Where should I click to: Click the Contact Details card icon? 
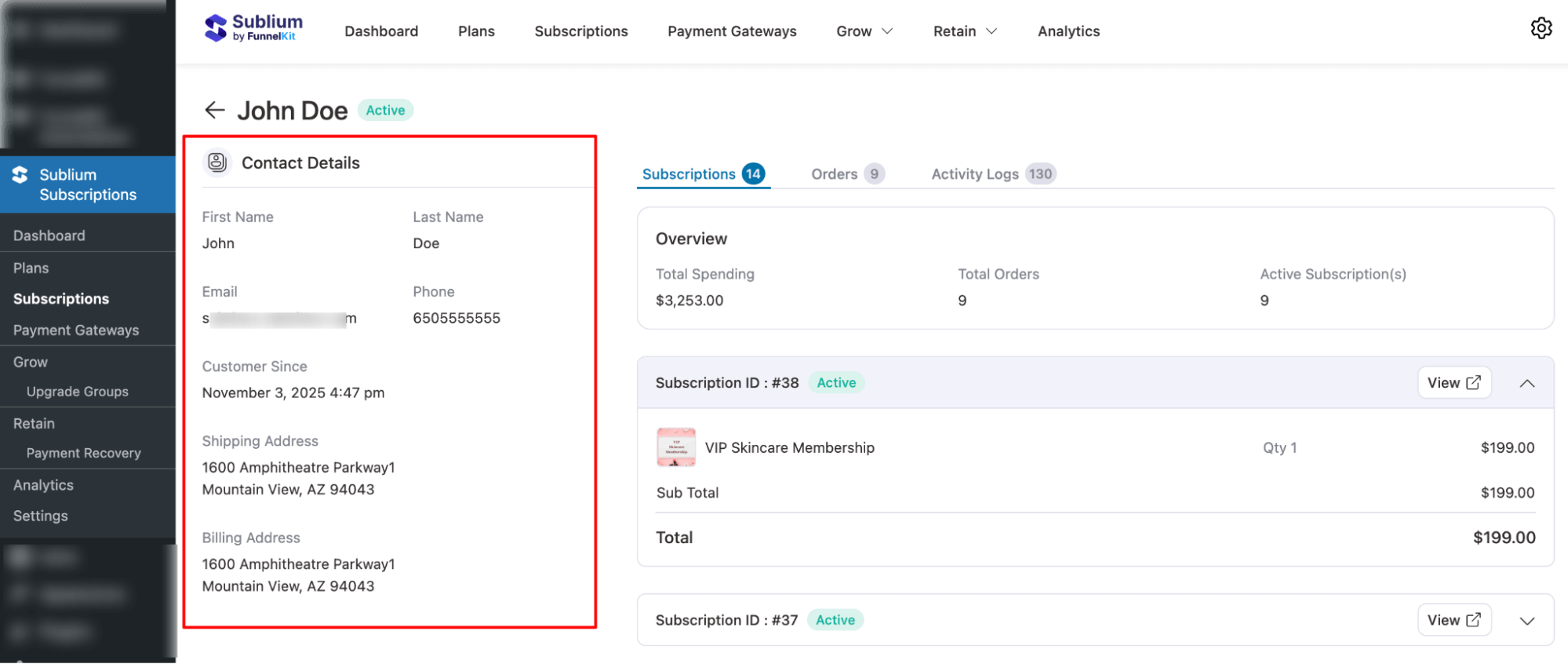point(217,162)
